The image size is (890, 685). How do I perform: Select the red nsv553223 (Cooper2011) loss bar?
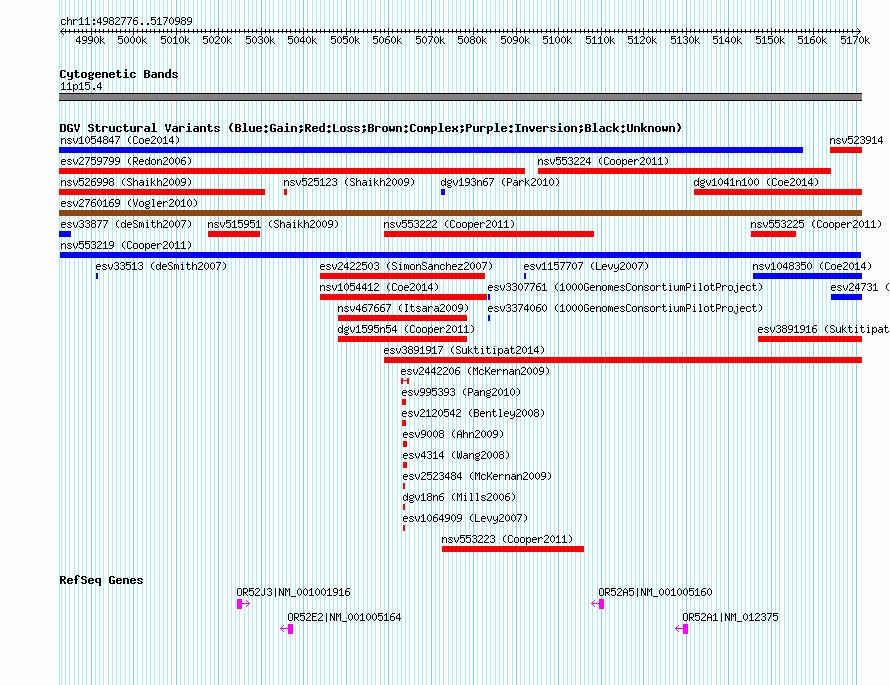coord(513,549)
